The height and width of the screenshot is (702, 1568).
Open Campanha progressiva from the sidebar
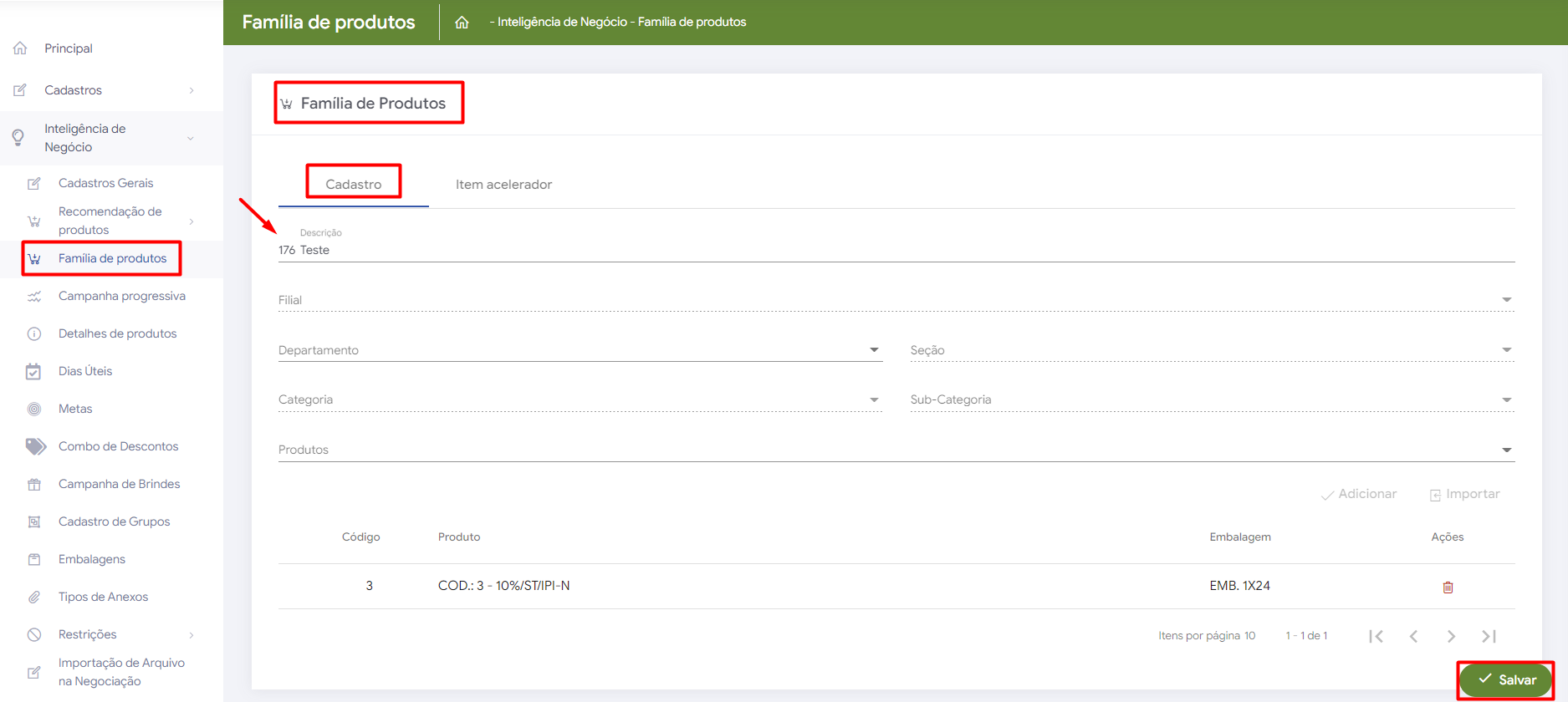point(121,296)
